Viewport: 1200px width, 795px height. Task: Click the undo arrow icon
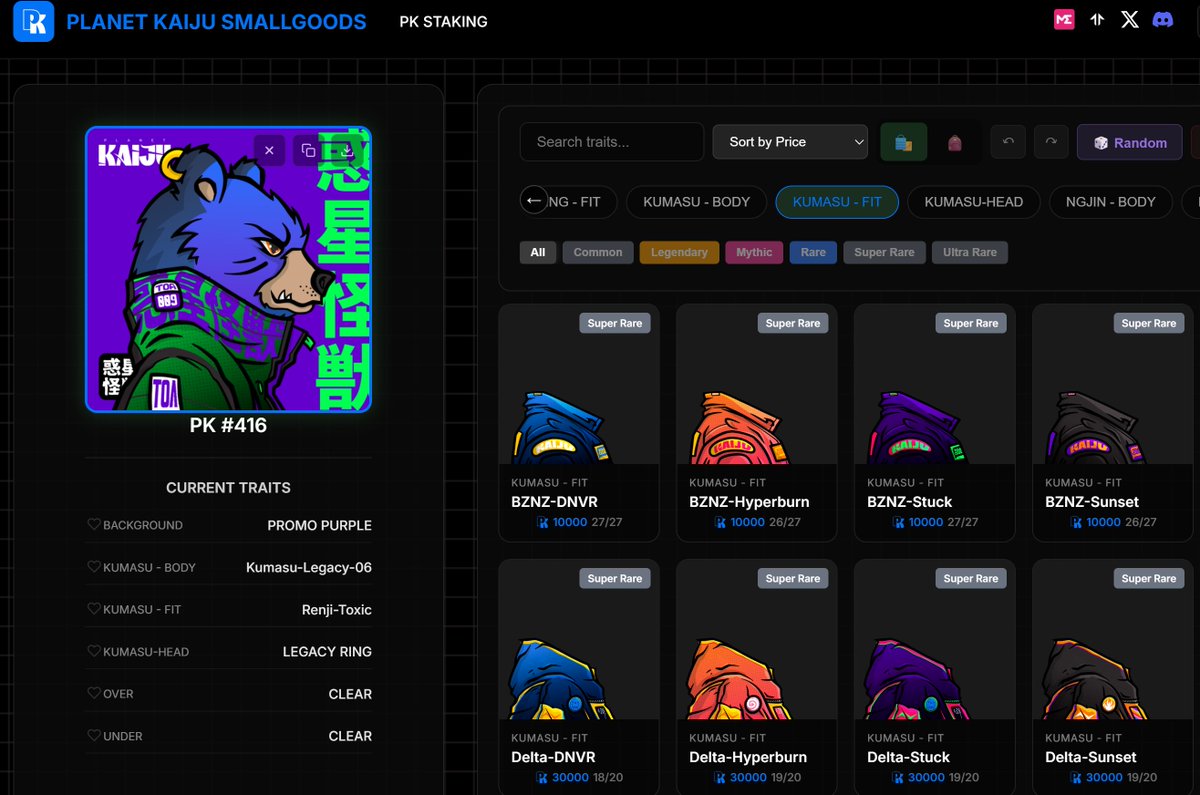(1008, 142)
